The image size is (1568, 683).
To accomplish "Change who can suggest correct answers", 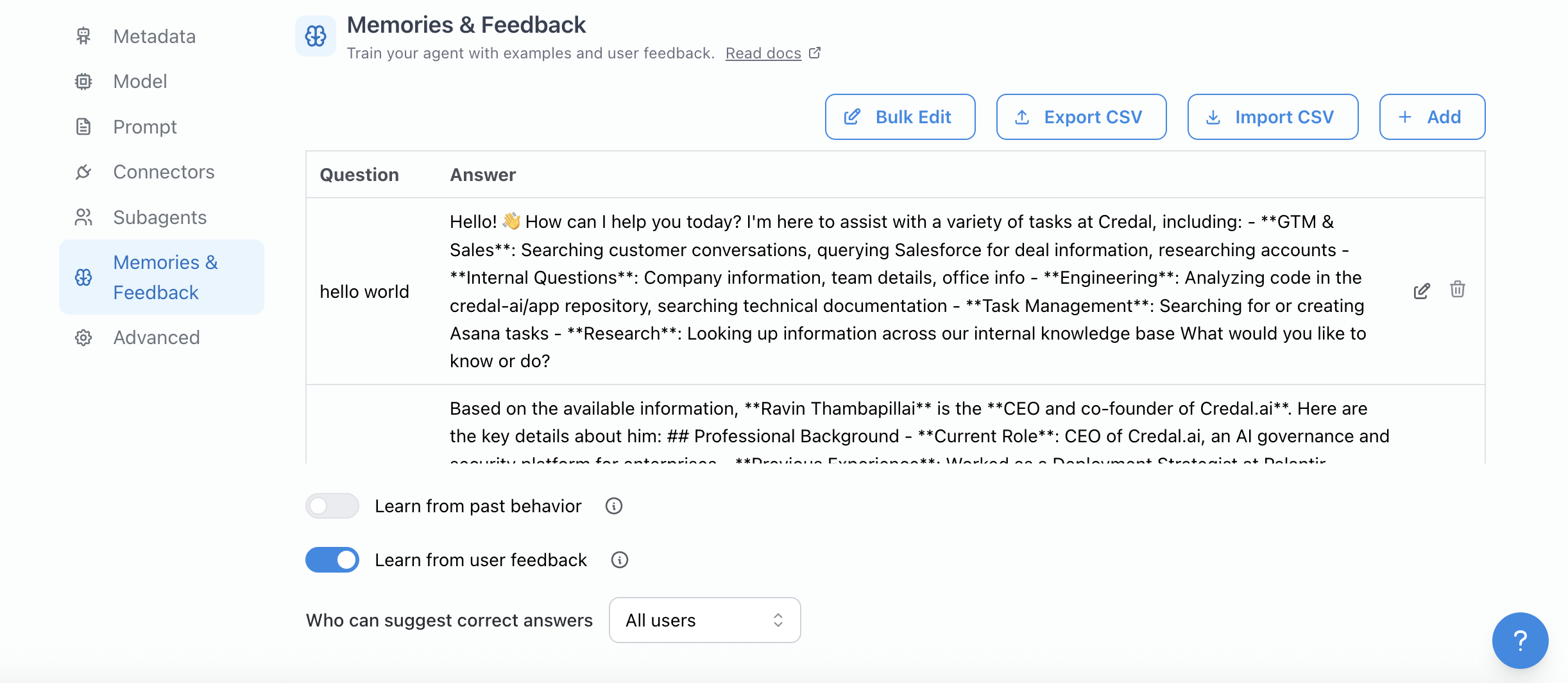I will 704,619.
